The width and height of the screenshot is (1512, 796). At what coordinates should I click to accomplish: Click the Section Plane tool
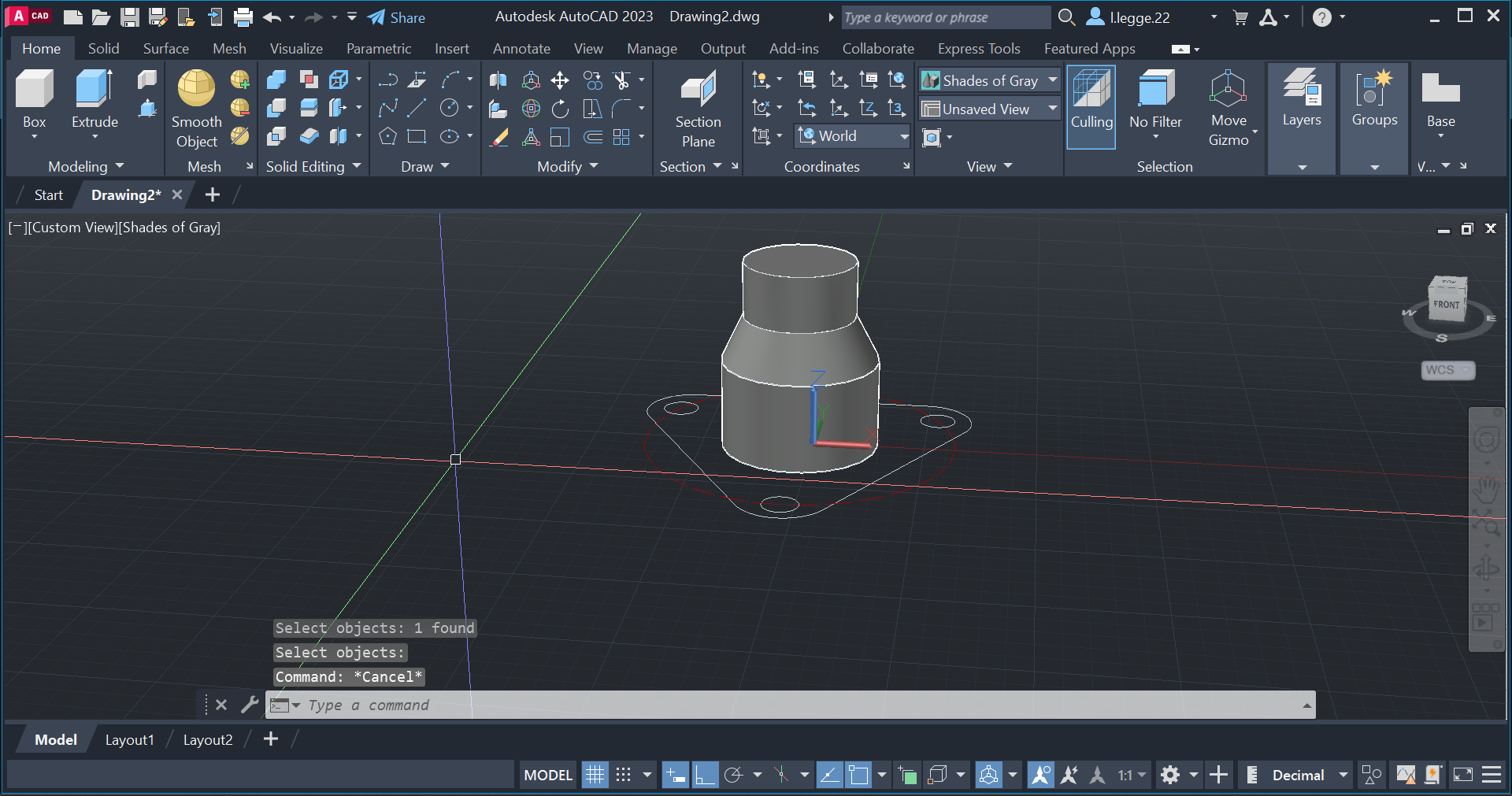tap(698, 108)
